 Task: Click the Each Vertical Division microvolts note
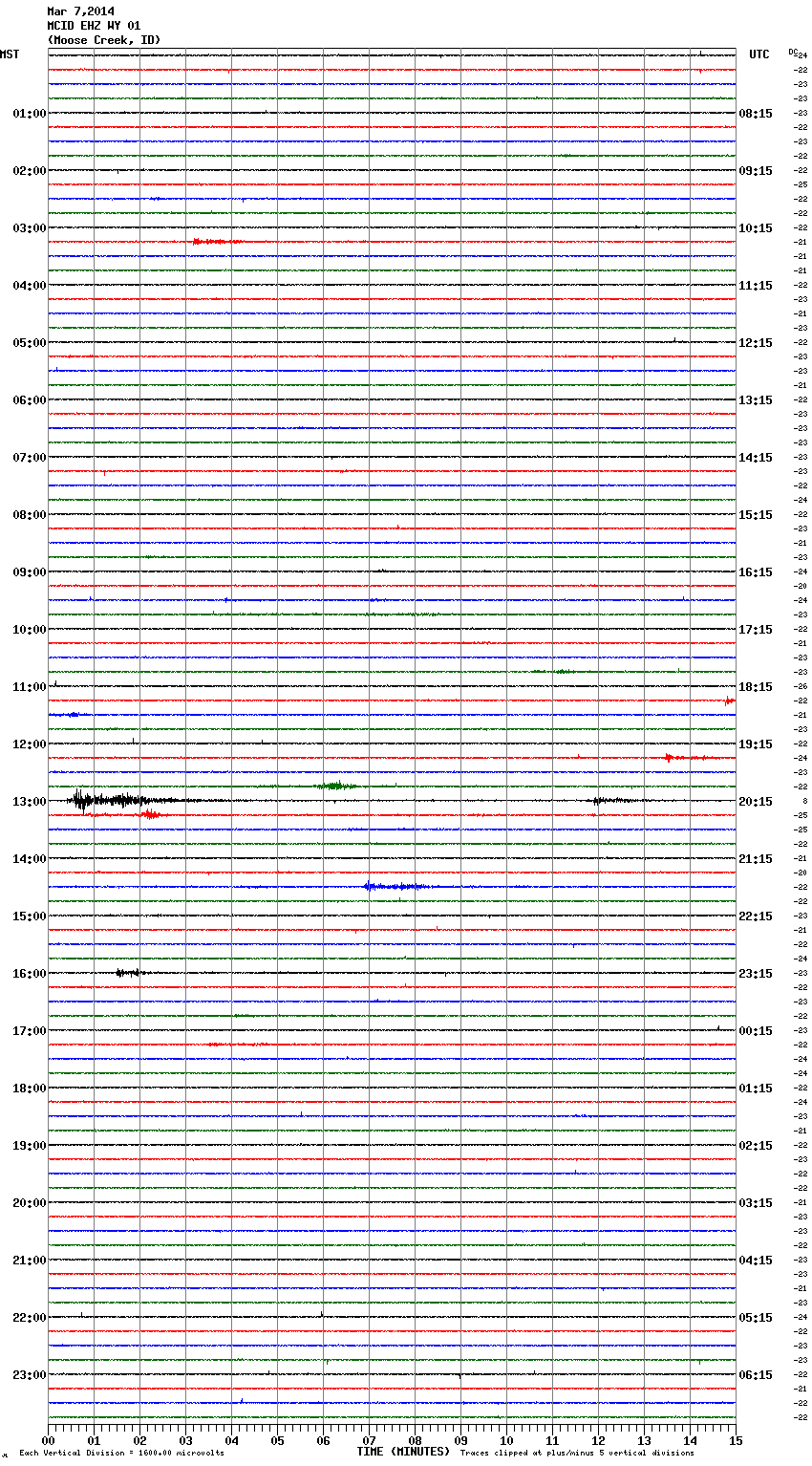pos(121,1454)
